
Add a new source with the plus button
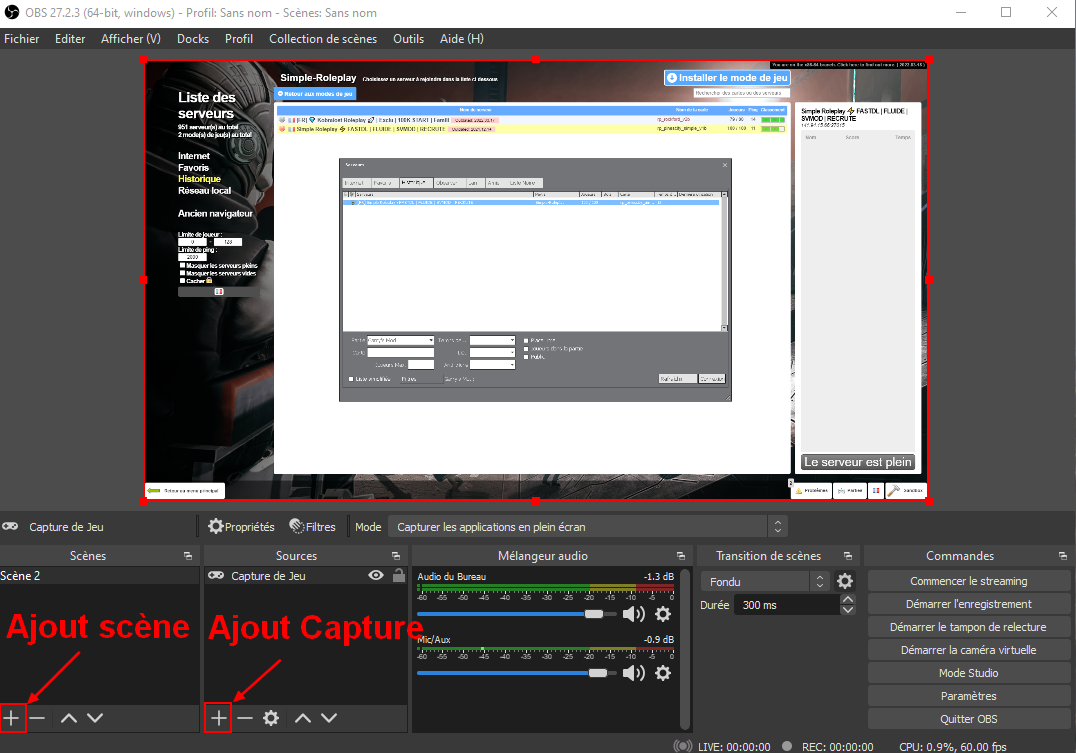(x=218, y=718)
